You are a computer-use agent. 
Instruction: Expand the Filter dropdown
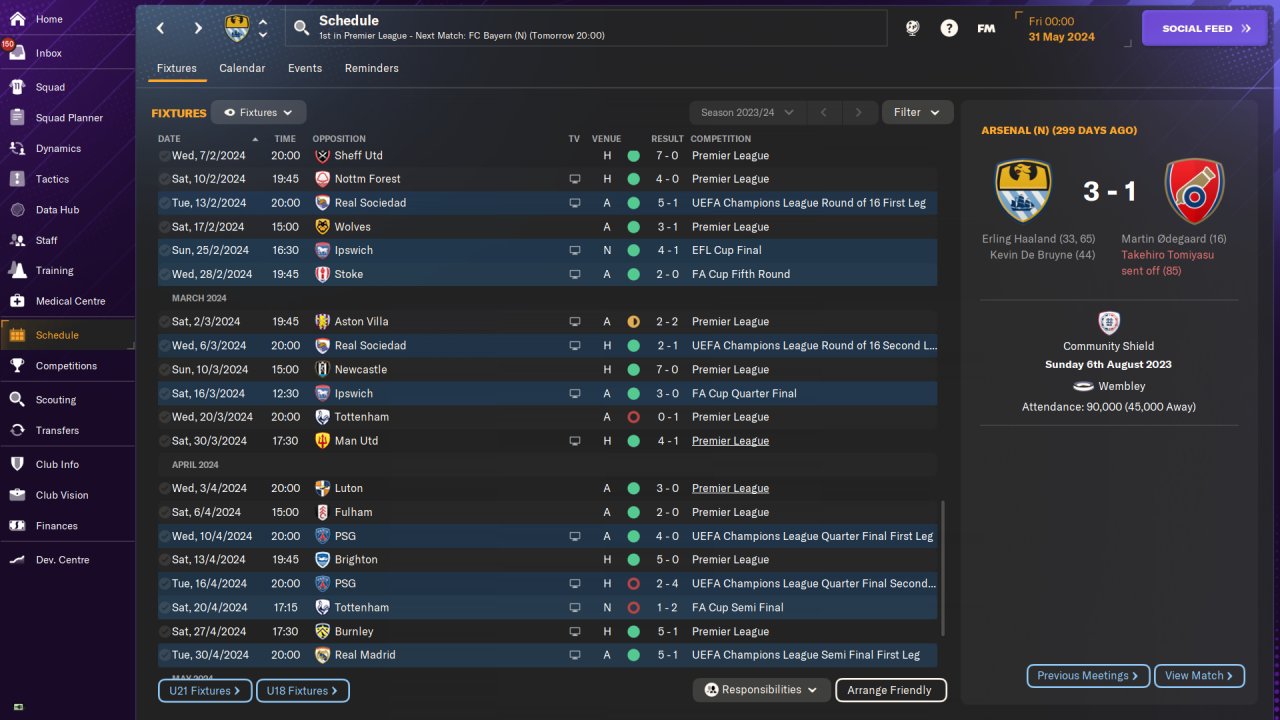point(917,113)
